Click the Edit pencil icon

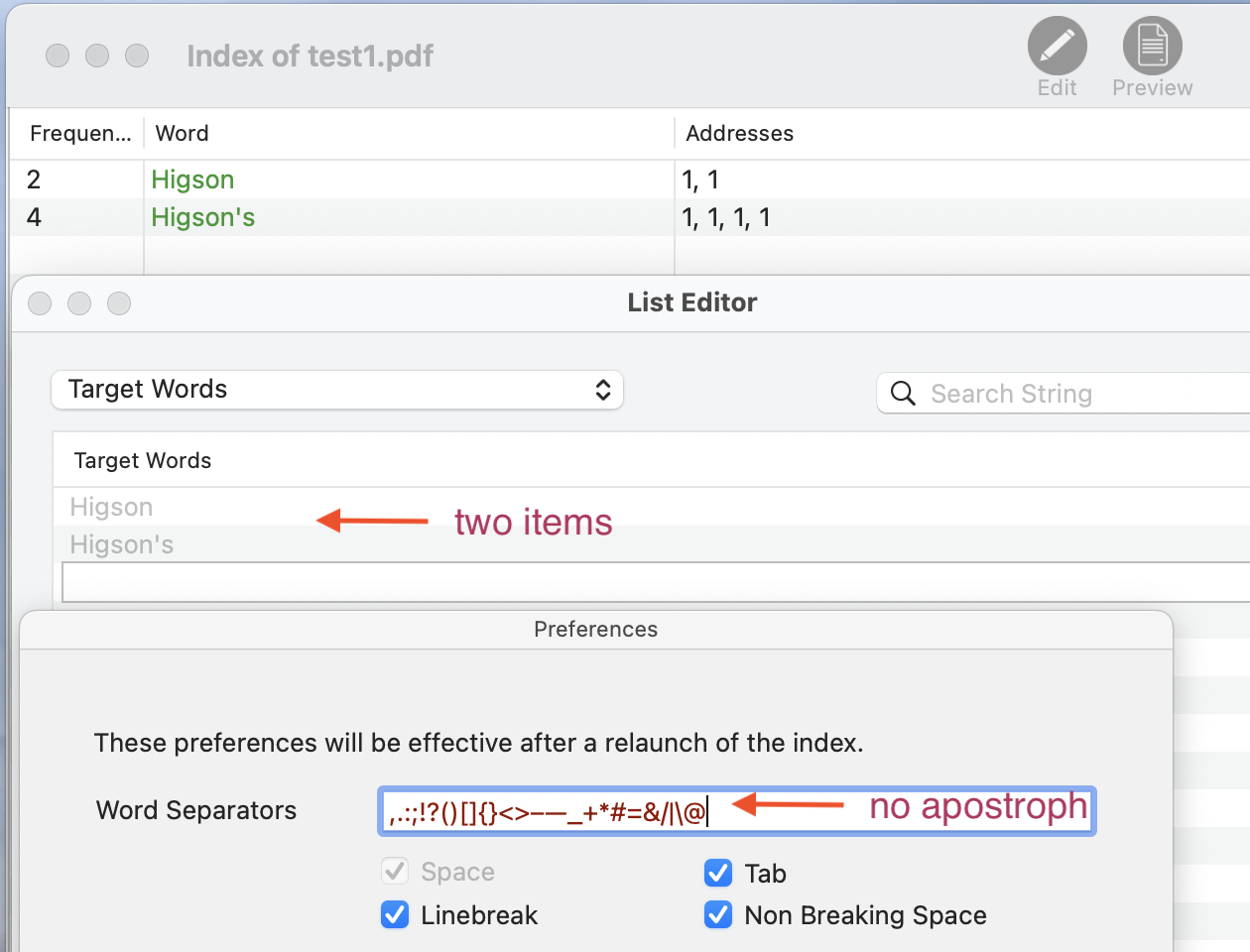1057,47
